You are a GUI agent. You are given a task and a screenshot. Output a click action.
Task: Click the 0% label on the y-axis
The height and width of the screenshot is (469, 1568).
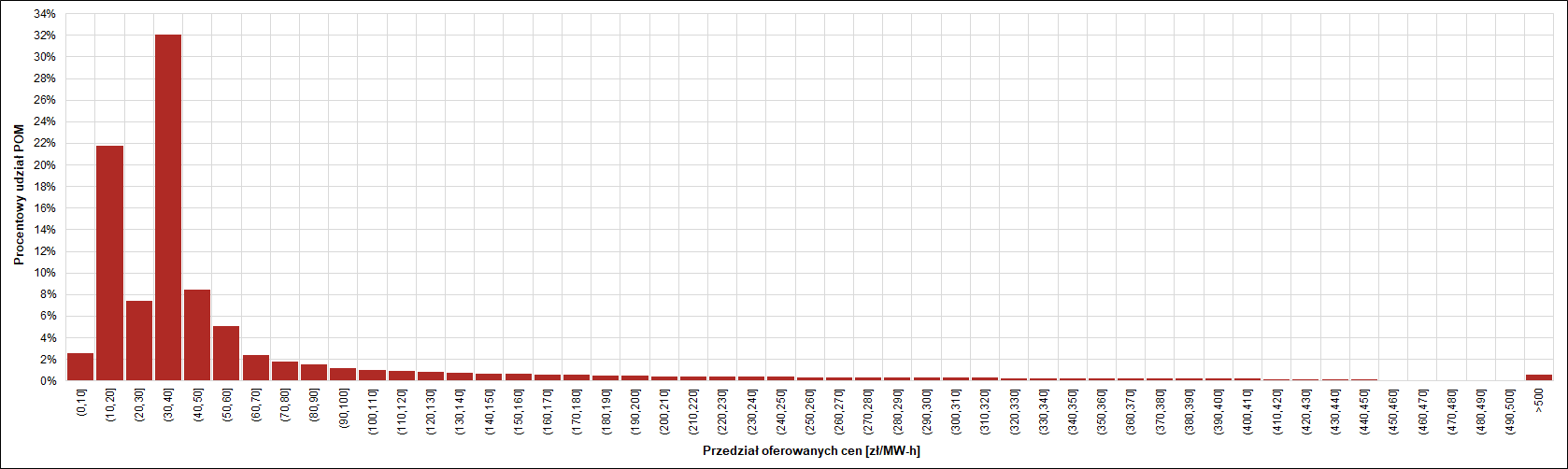pyautogui.click(x=47, y=381)
